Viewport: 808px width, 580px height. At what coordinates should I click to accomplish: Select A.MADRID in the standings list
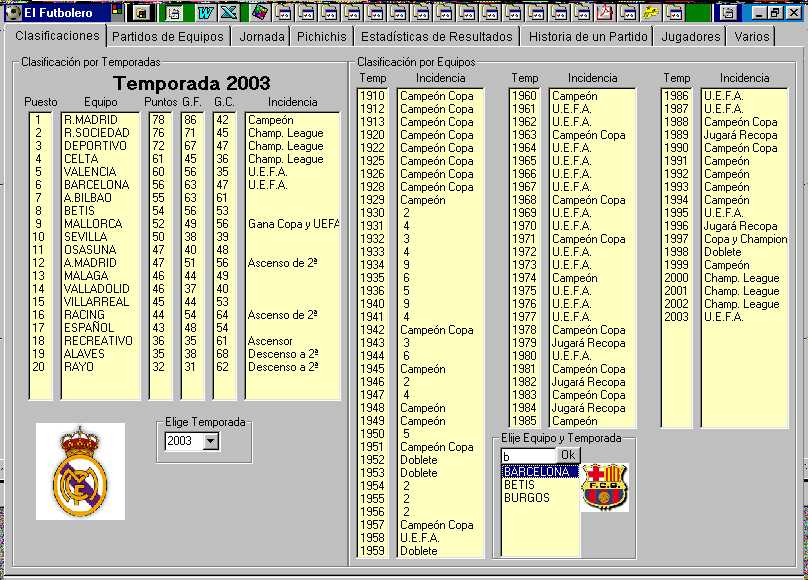(90, 263)
